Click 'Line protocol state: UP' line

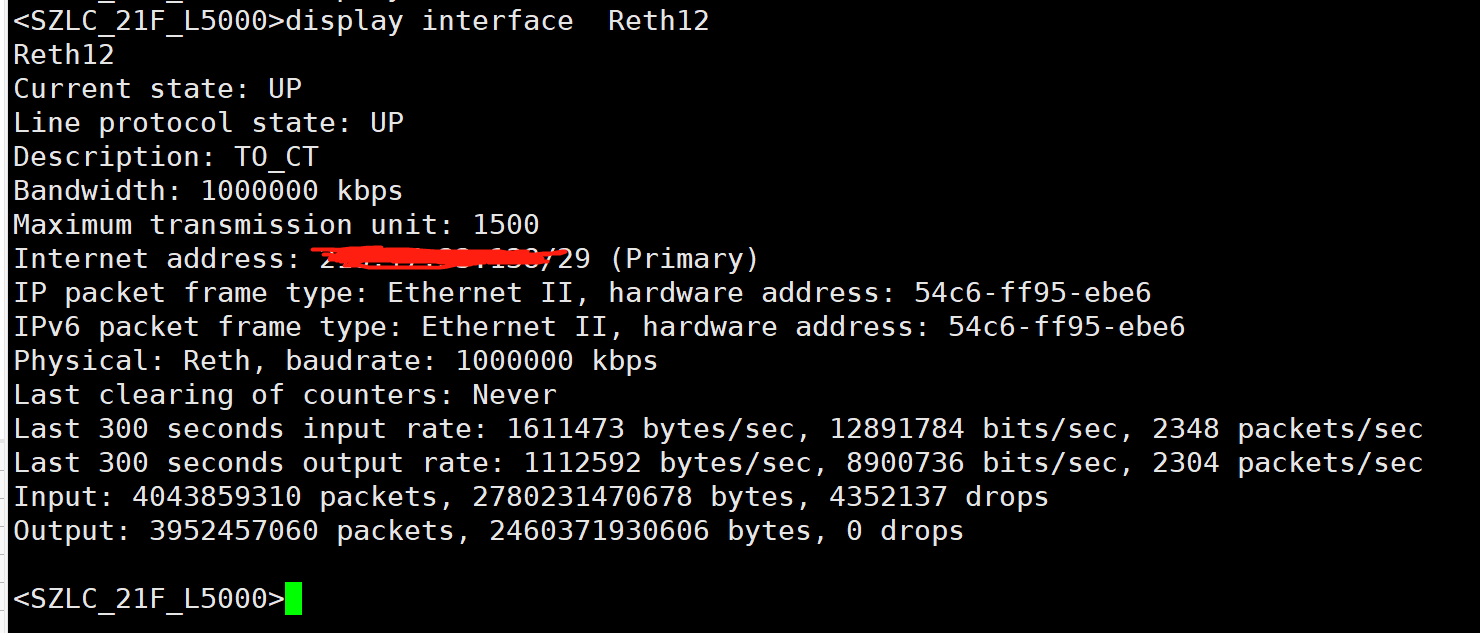(x=208, y=123)
